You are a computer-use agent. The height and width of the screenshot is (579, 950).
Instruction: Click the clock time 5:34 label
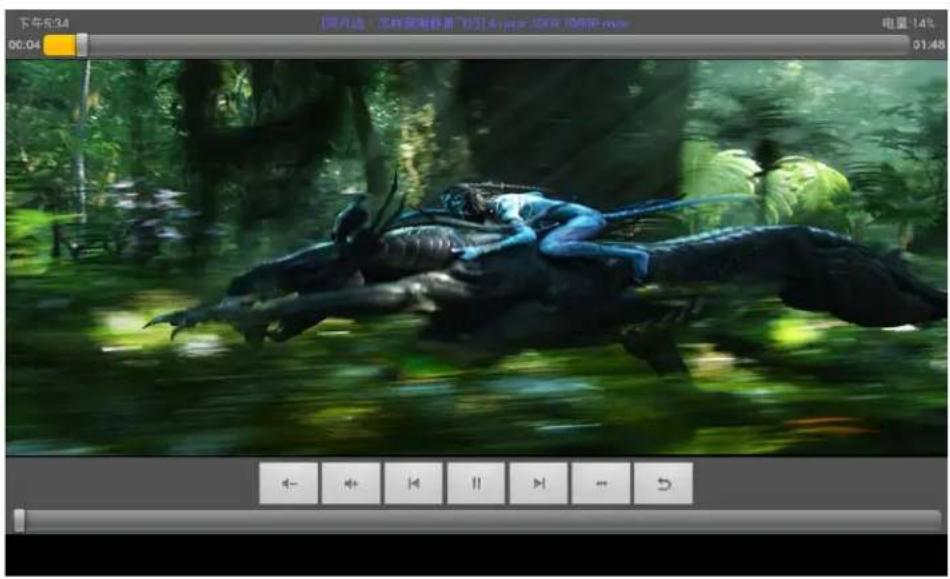pos(44,23)
